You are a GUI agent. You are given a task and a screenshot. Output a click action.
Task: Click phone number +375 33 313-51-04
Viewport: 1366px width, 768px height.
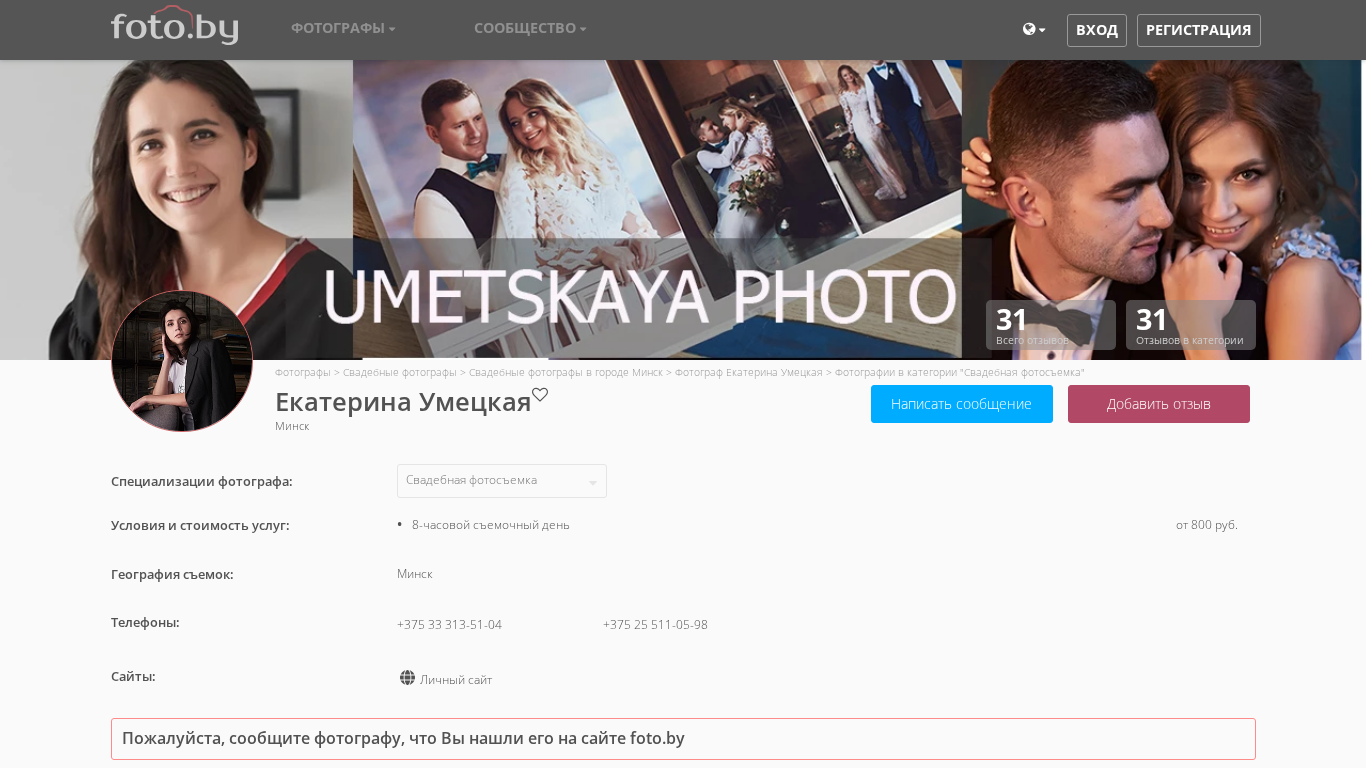[450, 625]
